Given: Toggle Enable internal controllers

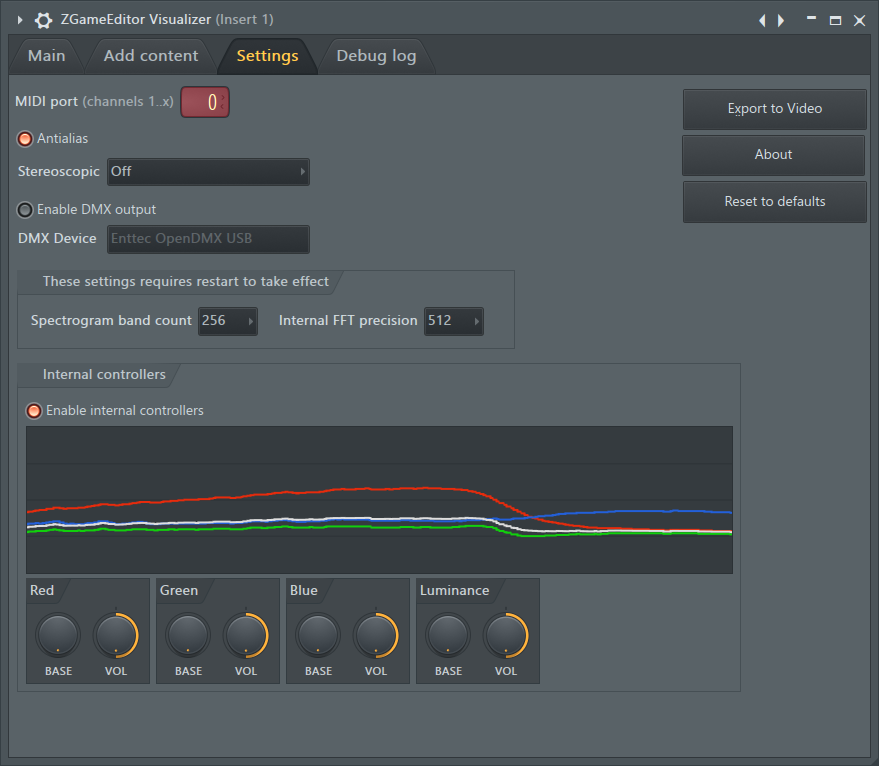Looking at the screenshot, I should pyautogui.click(x=34, y=411).
